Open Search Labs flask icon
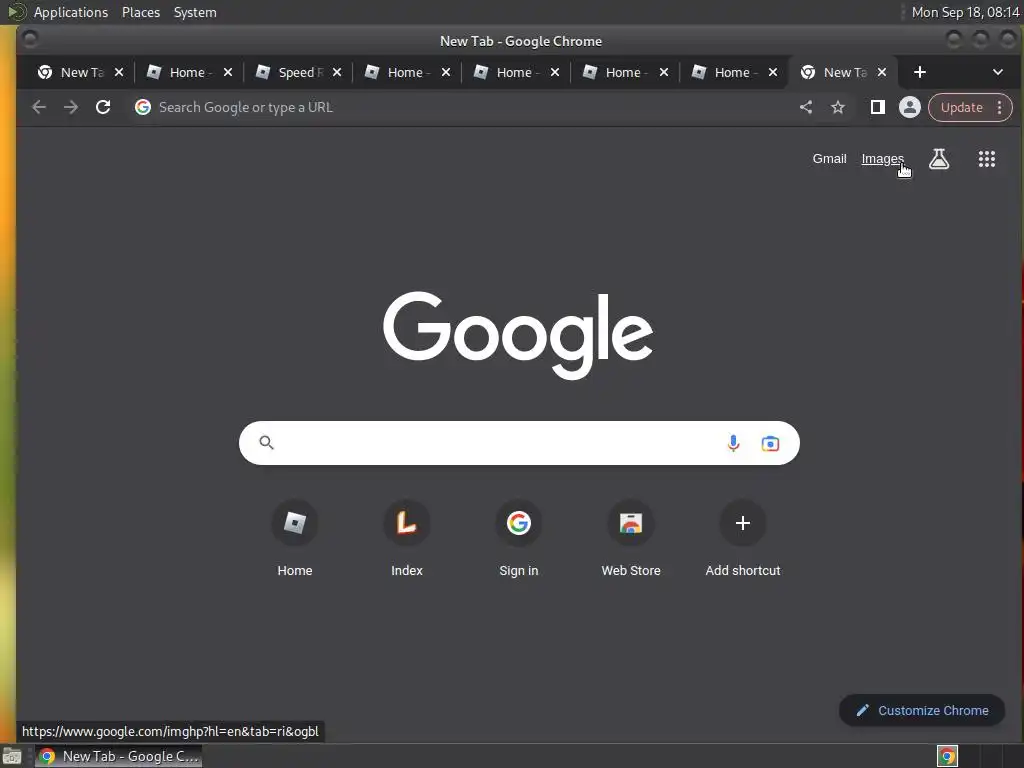This screenshot has width=1024, height=768. [939, 159]
